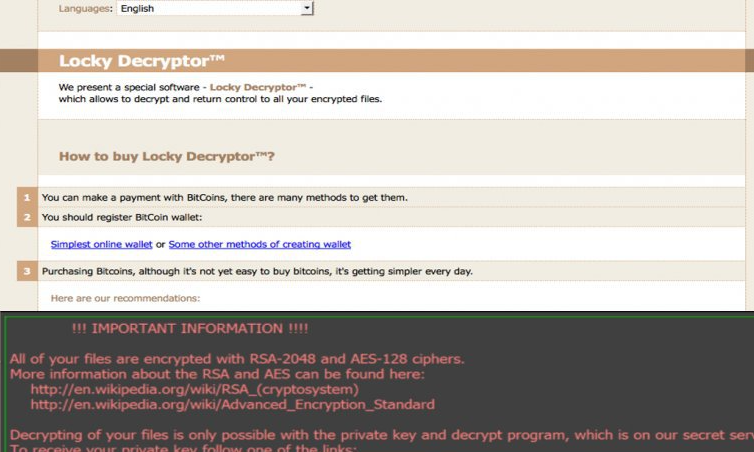Click the 'All of your files are encrypted' line
The height and width of the screenshot is (452, 754).
236,358
